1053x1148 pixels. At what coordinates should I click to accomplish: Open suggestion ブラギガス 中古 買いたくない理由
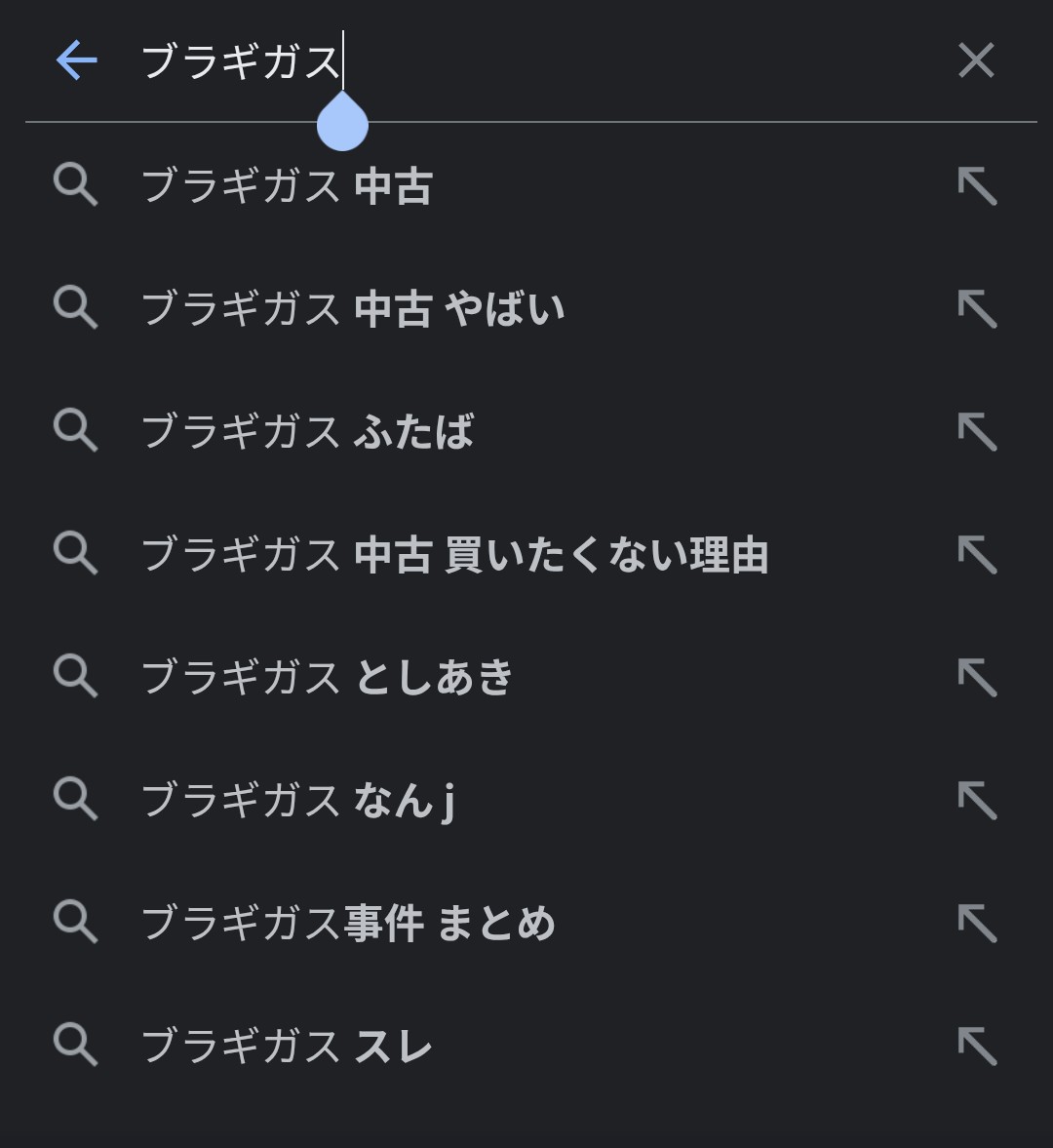454,554
